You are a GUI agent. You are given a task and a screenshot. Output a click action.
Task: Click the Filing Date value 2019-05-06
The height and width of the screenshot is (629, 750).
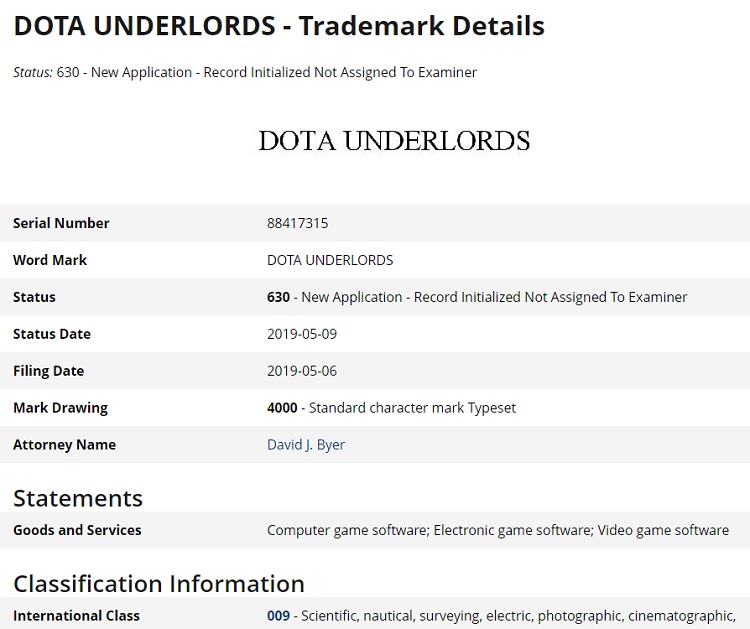coord(302,371)
